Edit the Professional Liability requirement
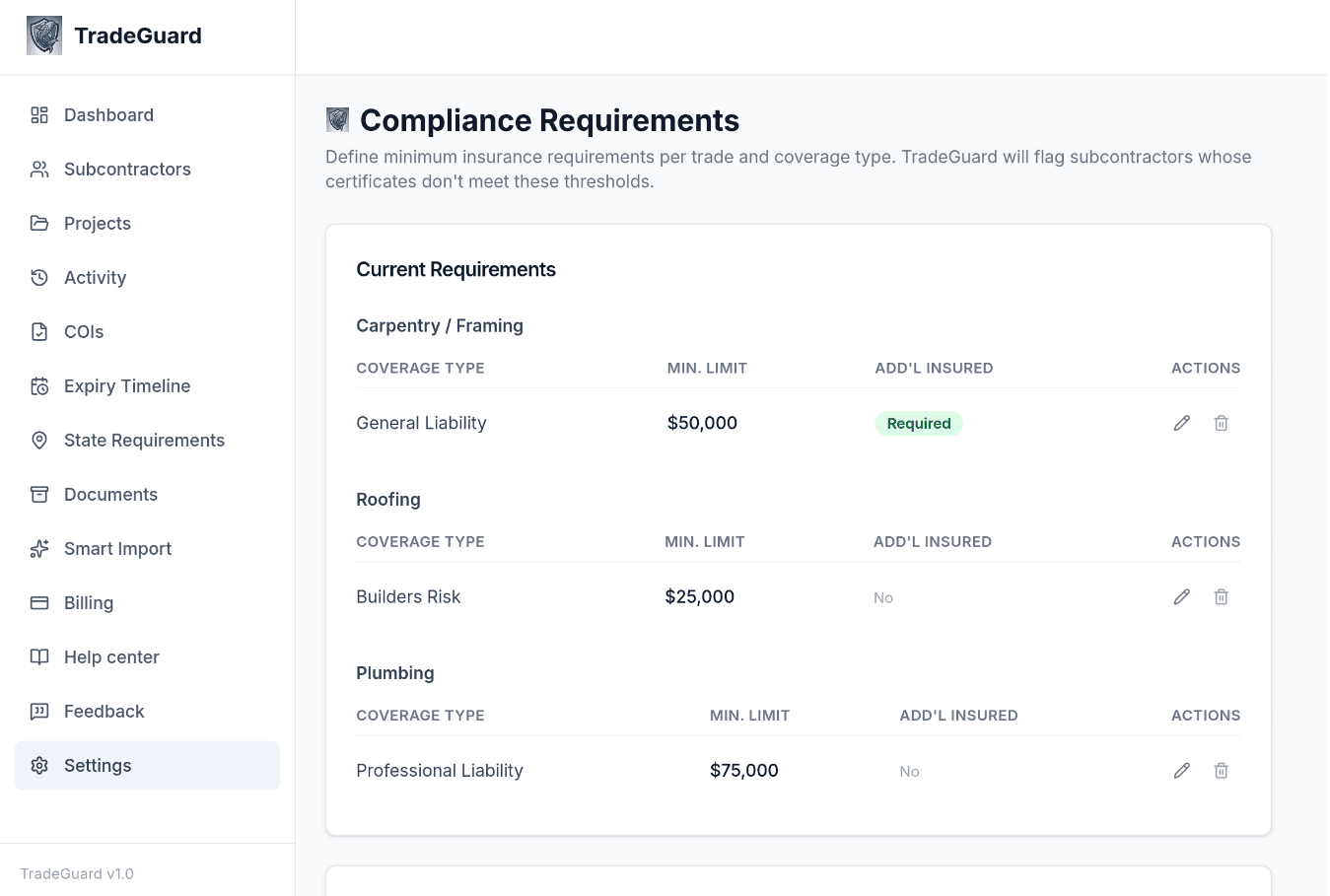 (x=1182, y=771)
